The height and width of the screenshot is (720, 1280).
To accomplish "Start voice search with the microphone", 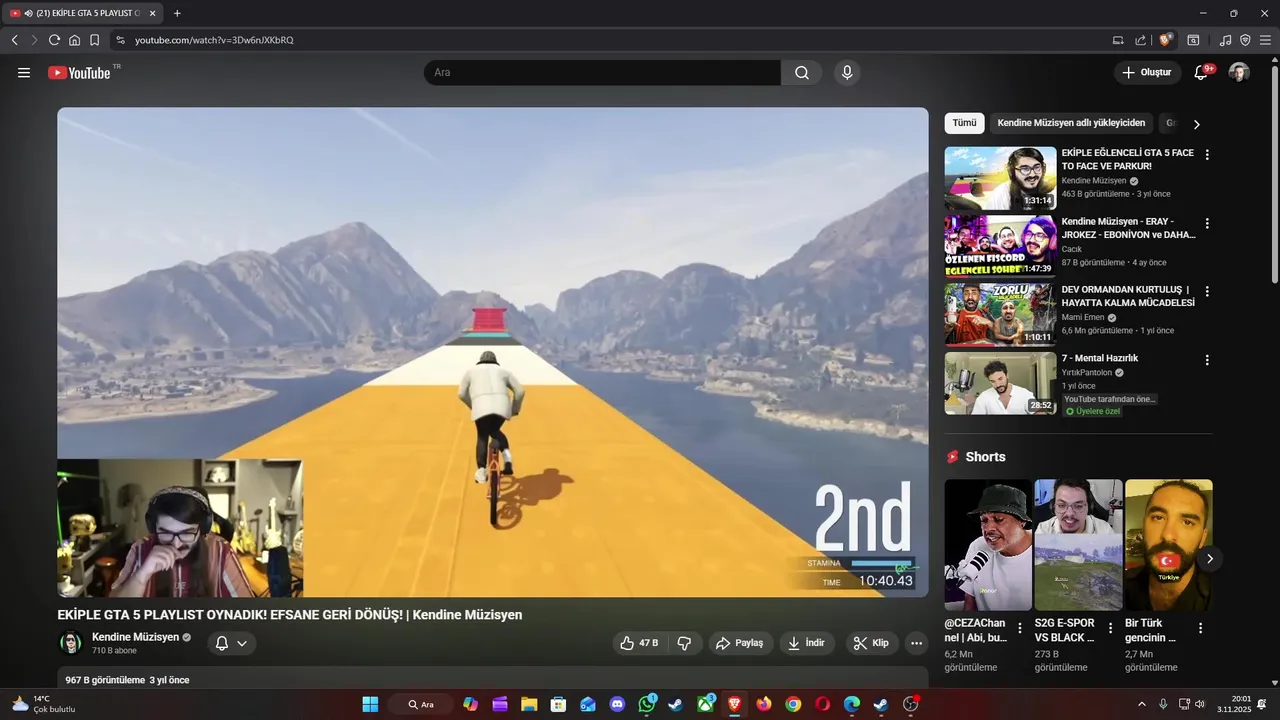I will (847, 72).
